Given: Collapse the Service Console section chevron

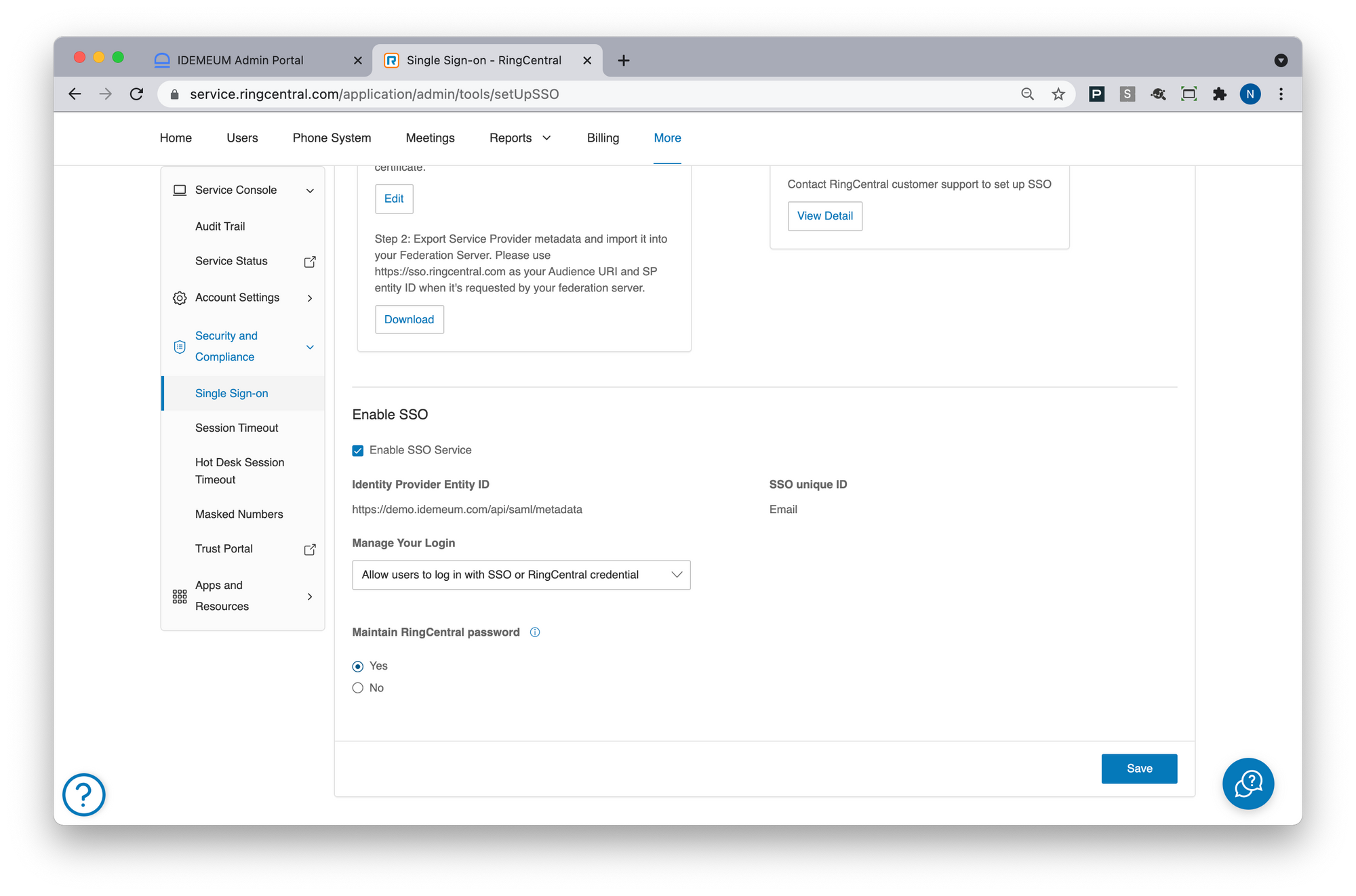Looking at the screenshot, I should (x=310, y=190).
